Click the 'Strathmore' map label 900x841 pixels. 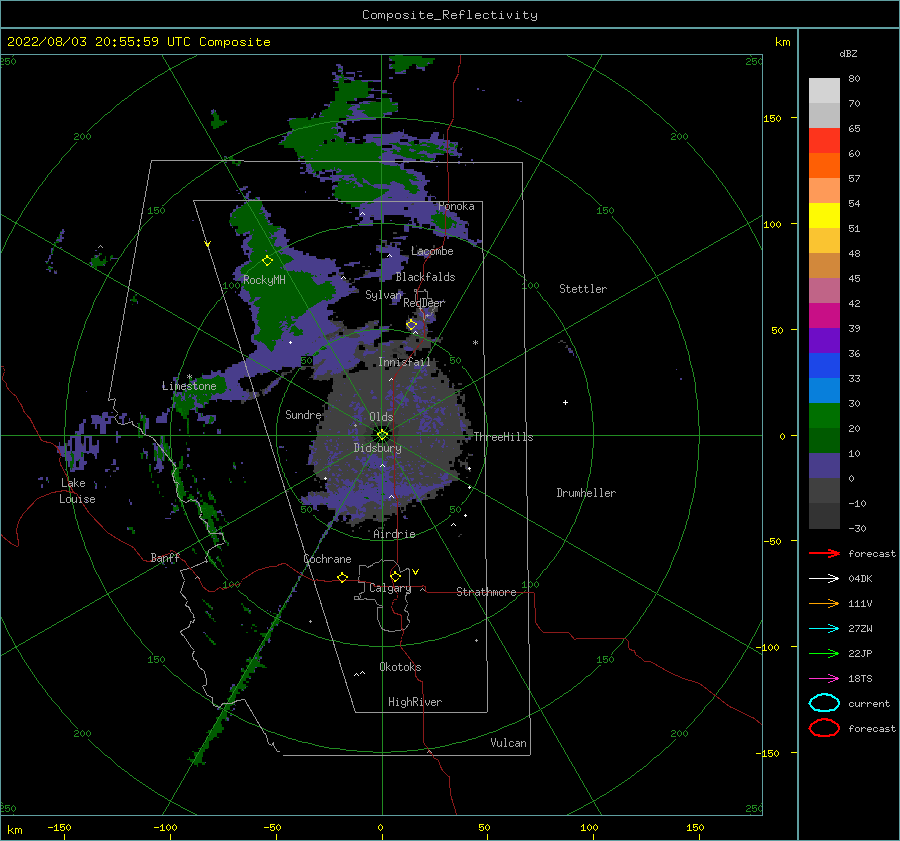pos(486,592)
